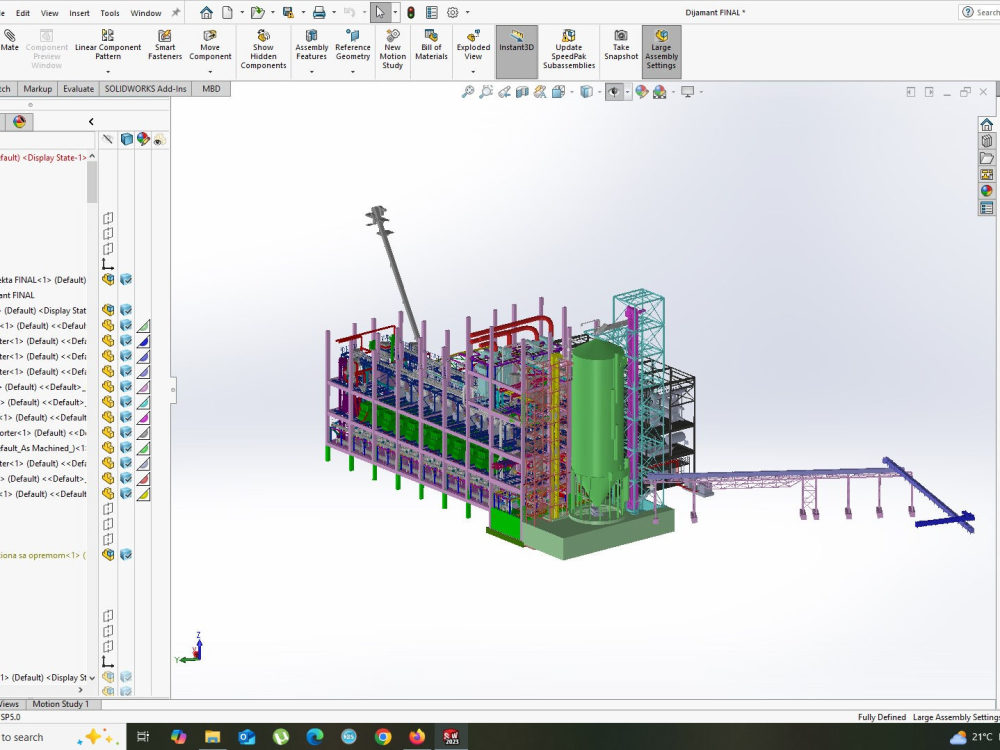The width and height of the screenshot is (1000, 750).
Task: Toggle visibility of orter<1> row component
Action: [108, 432]
